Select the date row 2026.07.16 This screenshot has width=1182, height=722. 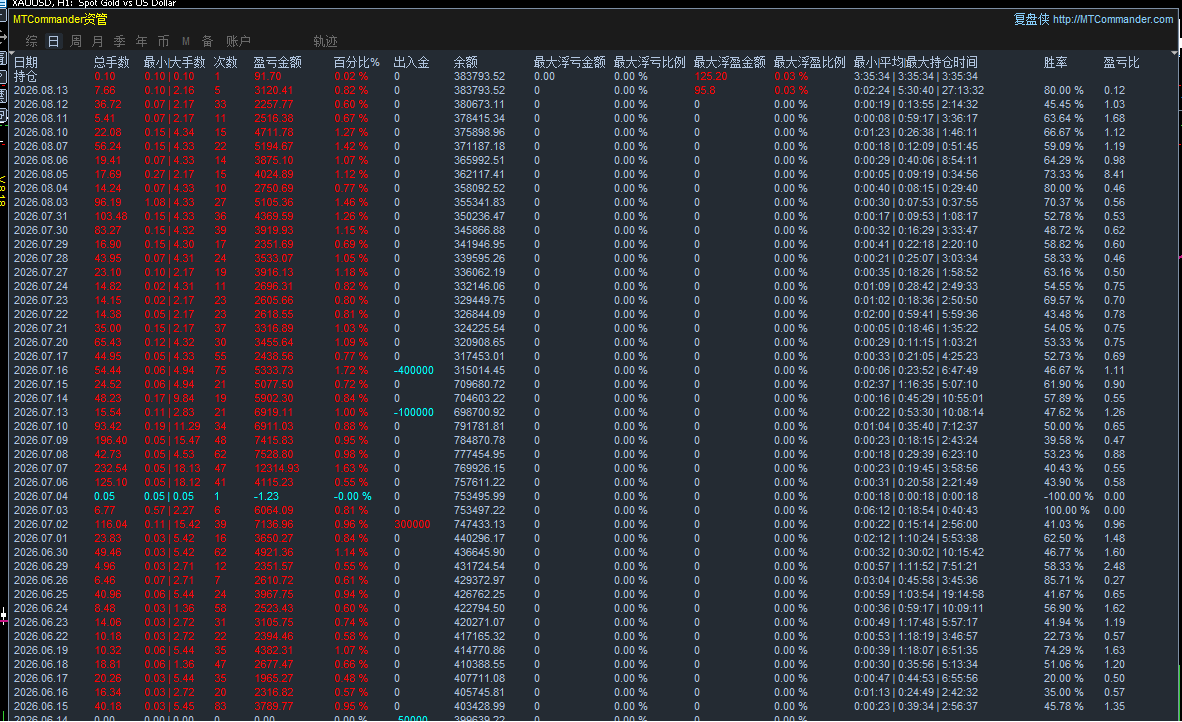click(41, 370)
